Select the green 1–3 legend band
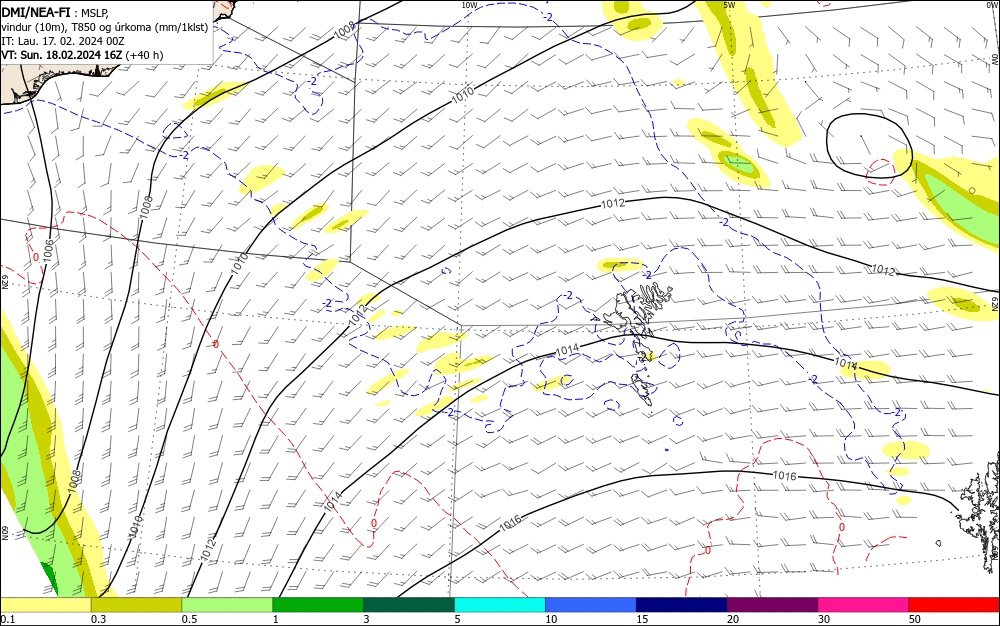 click(318, 605)
